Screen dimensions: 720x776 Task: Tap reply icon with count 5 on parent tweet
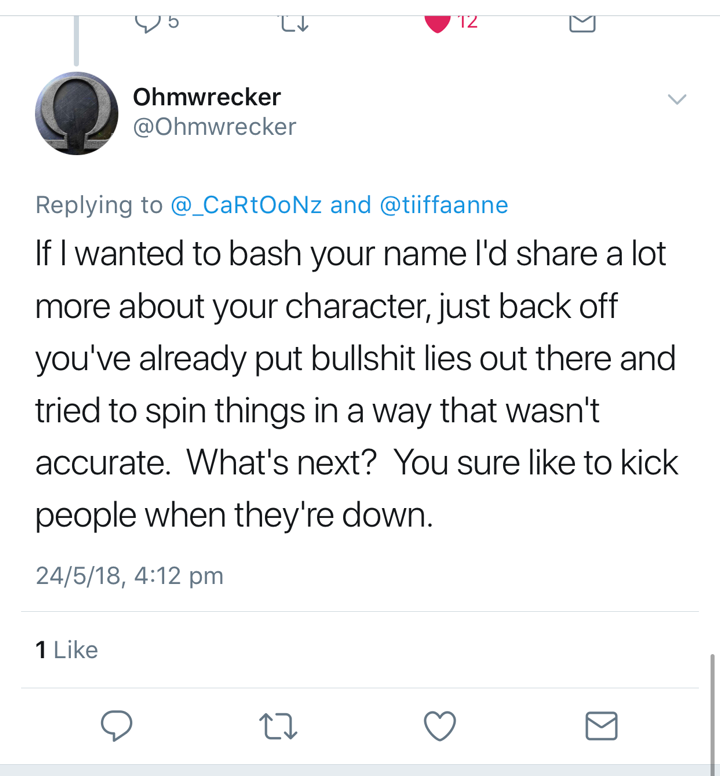[157, 22]
